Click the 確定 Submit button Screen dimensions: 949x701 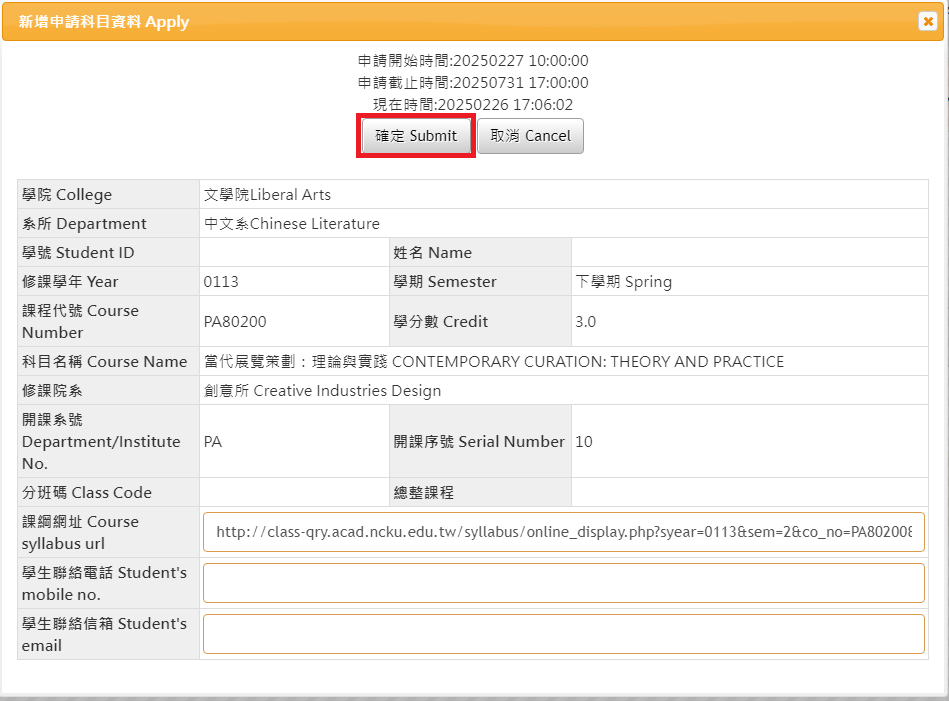416,136
